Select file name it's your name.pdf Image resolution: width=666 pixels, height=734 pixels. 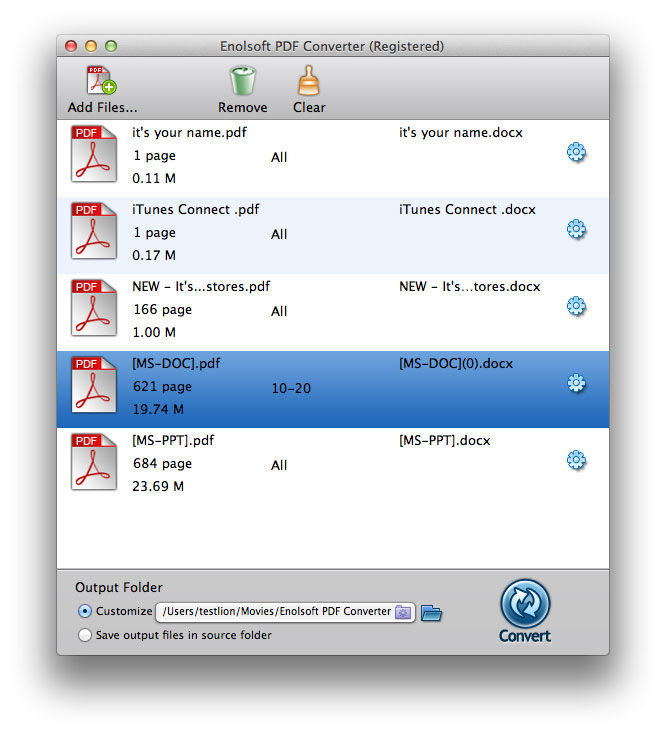(x=189, y=132)
